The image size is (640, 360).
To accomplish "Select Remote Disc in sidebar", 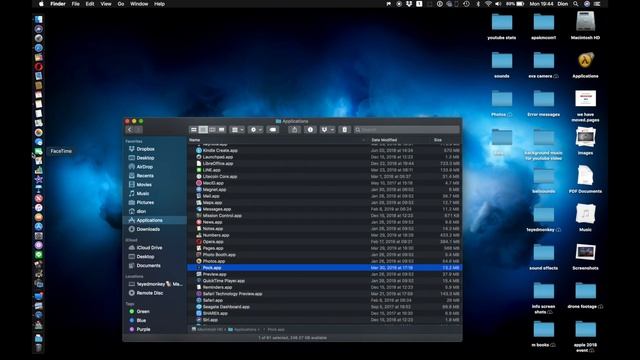I will pyautogui.click(x=150, y=293).
